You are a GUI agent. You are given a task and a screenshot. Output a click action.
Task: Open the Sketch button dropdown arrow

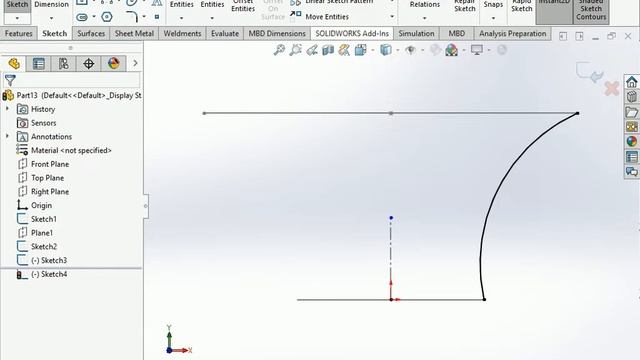pyautogui.click(x=17, y=18)
